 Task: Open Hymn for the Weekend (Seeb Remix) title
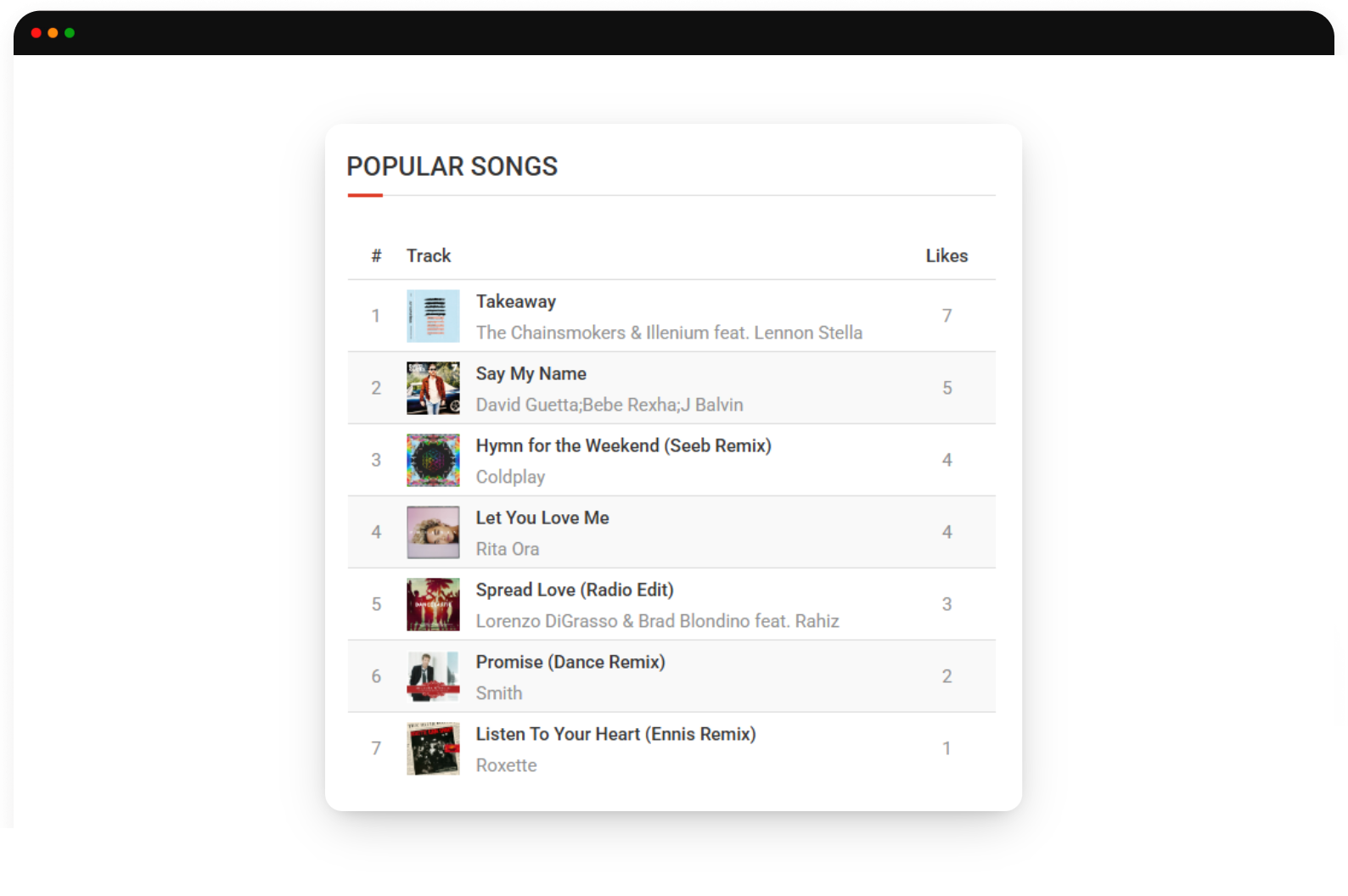[x=623, y=445]
